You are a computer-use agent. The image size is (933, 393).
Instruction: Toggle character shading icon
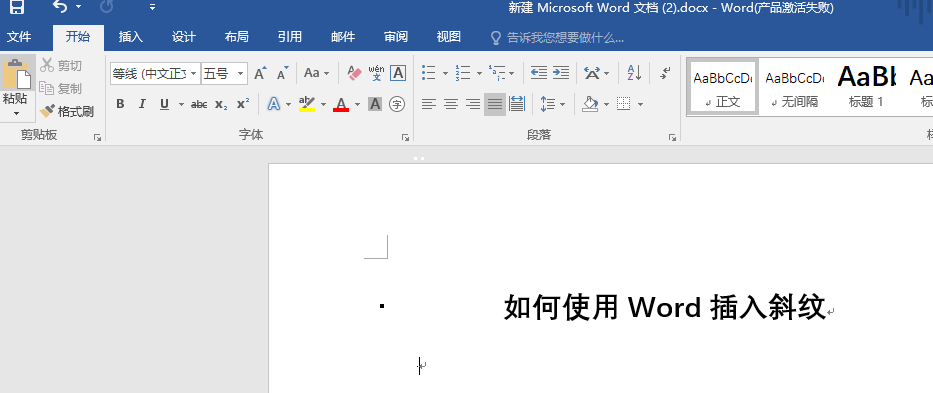[375, 104]
